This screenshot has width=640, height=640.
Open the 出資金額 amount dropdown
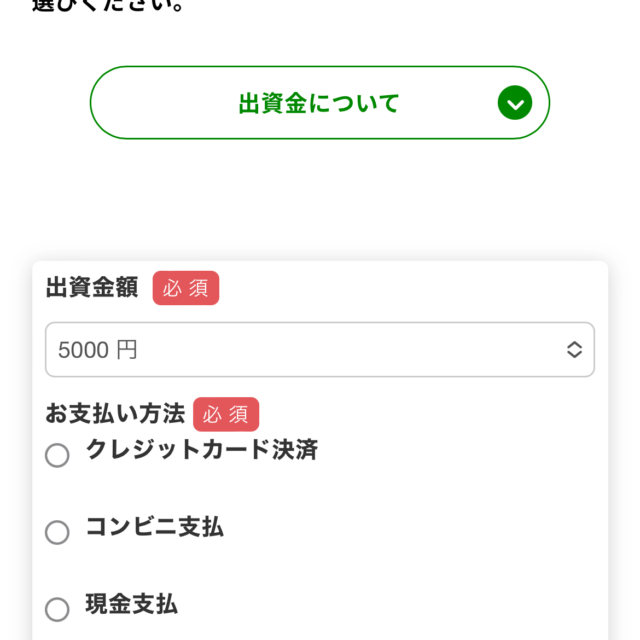(x=320, y=350)
